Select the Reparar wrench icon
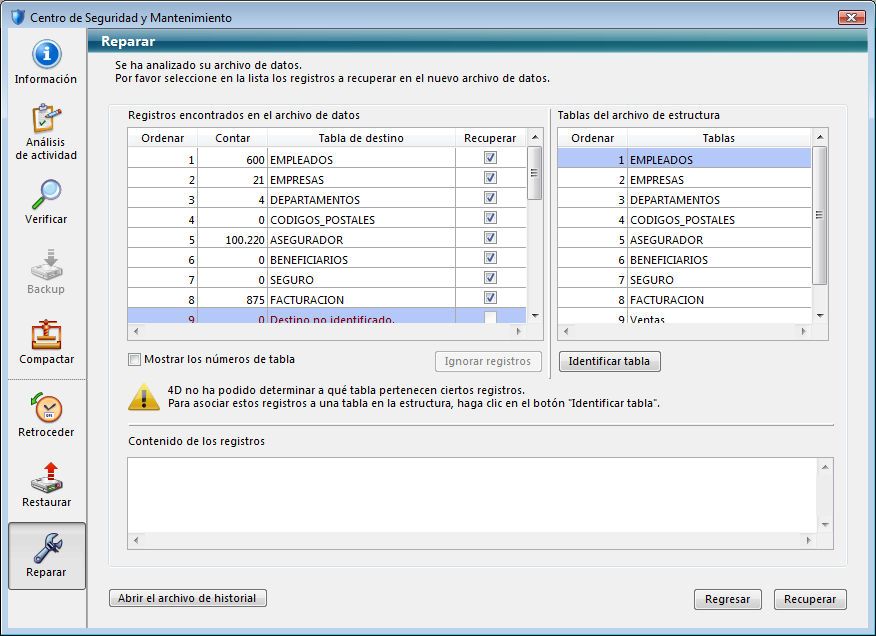The height and width of the screenshot is (636, 876). pyautogui.click(x=46, y=547)
